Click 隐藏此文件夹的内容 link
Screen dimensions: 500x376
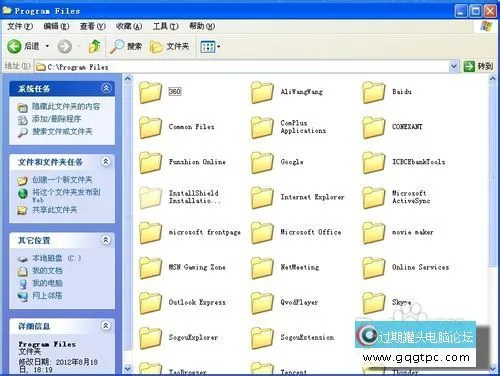tap(66, 107)
